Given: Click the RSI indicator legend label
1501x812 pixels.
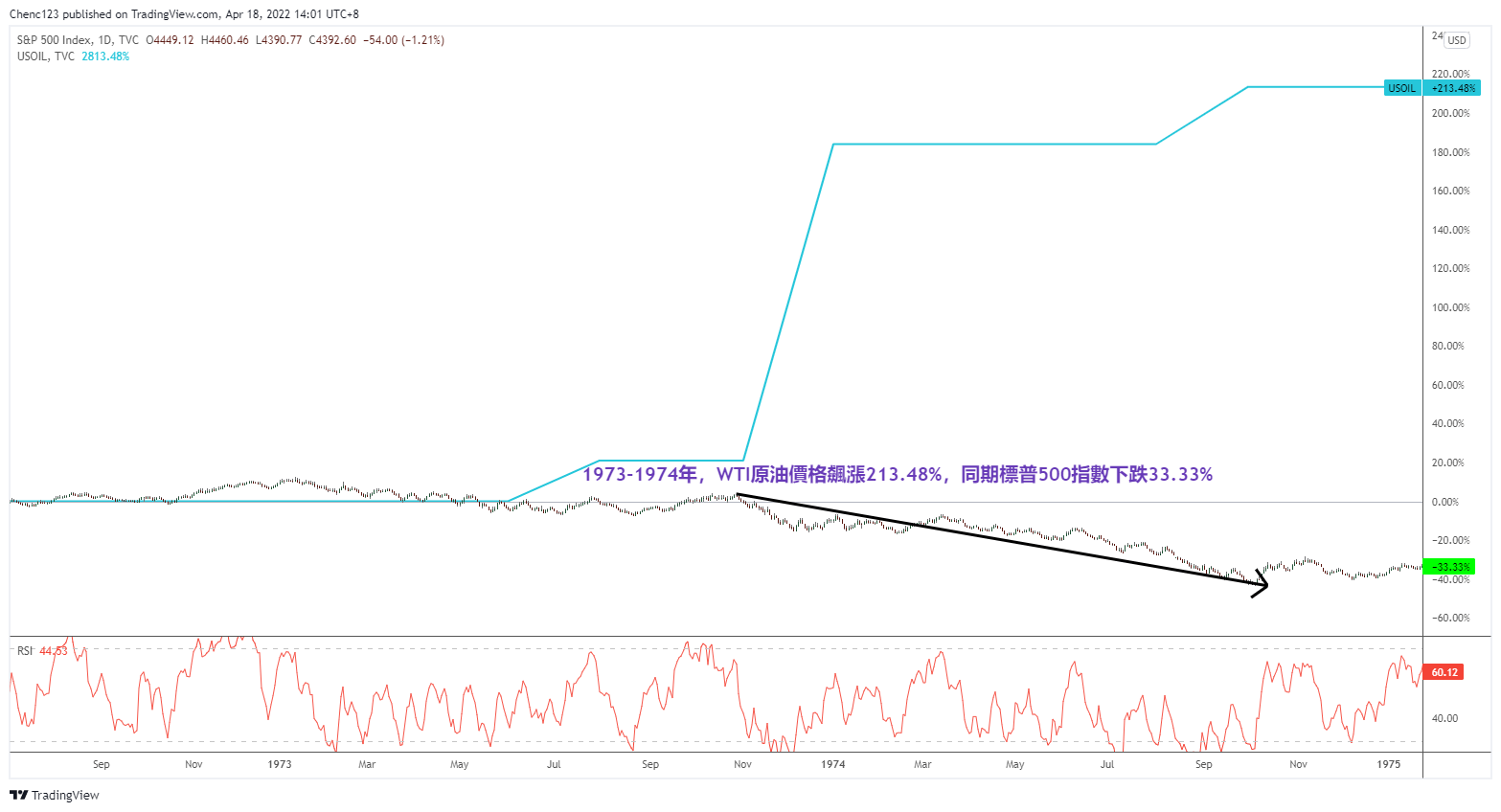Looking at the screenshot, I should pos(25,651).
